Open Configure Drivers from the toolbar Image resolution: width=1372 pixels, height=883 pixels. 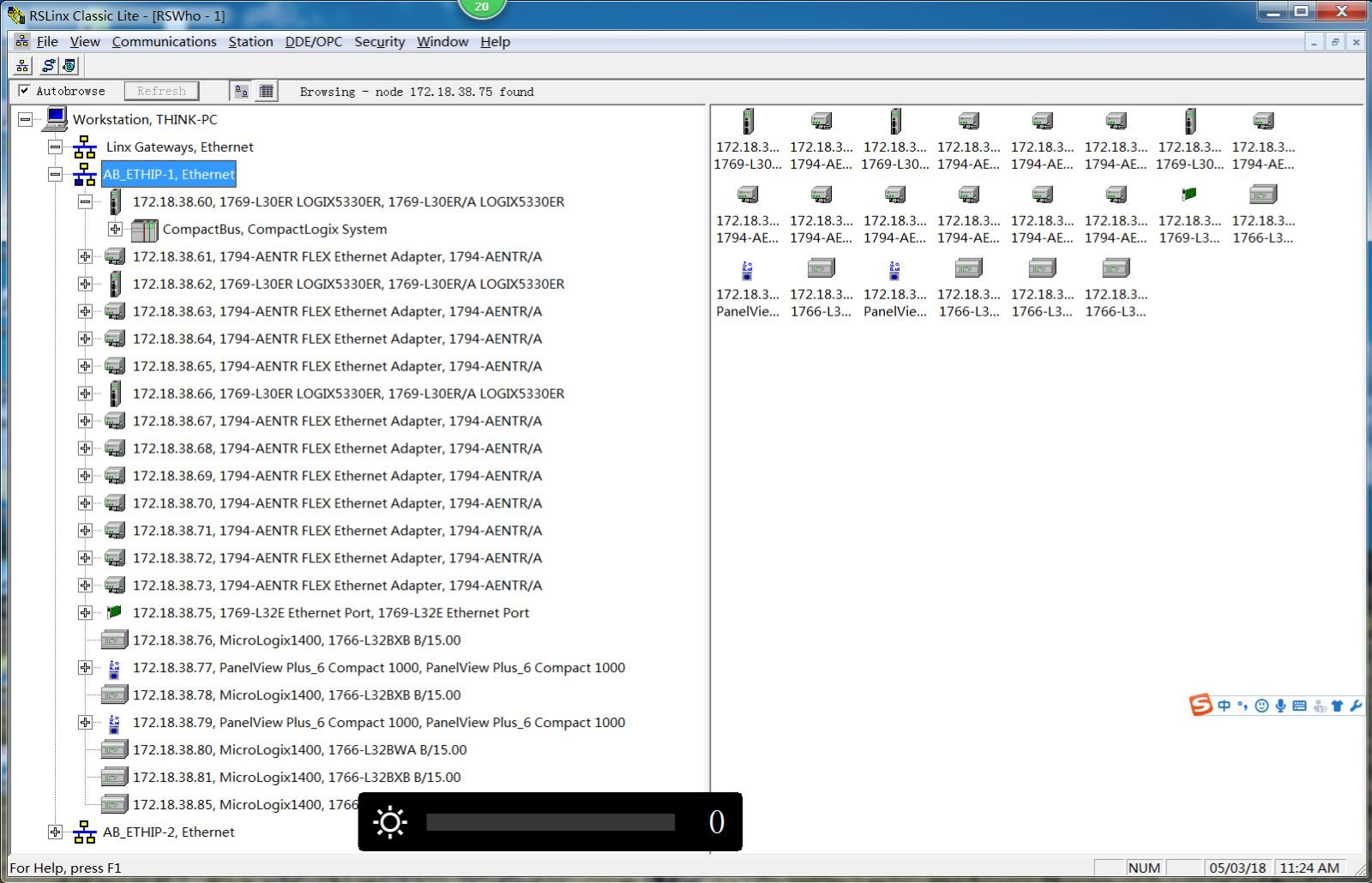click(49, 66)
